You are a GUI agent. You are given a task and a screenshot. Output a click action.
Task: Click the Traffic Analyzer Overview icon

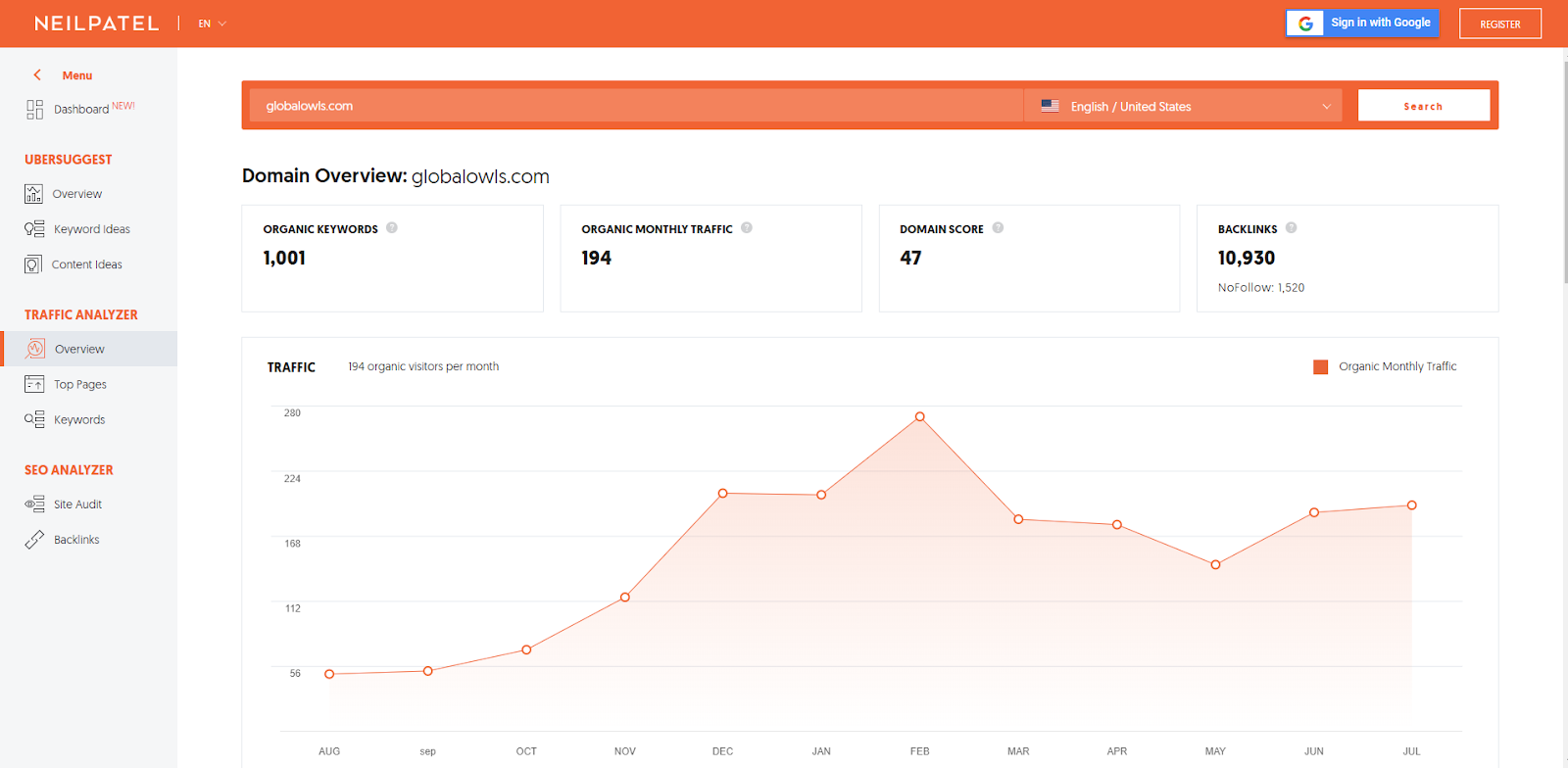[x=35, y=349]
